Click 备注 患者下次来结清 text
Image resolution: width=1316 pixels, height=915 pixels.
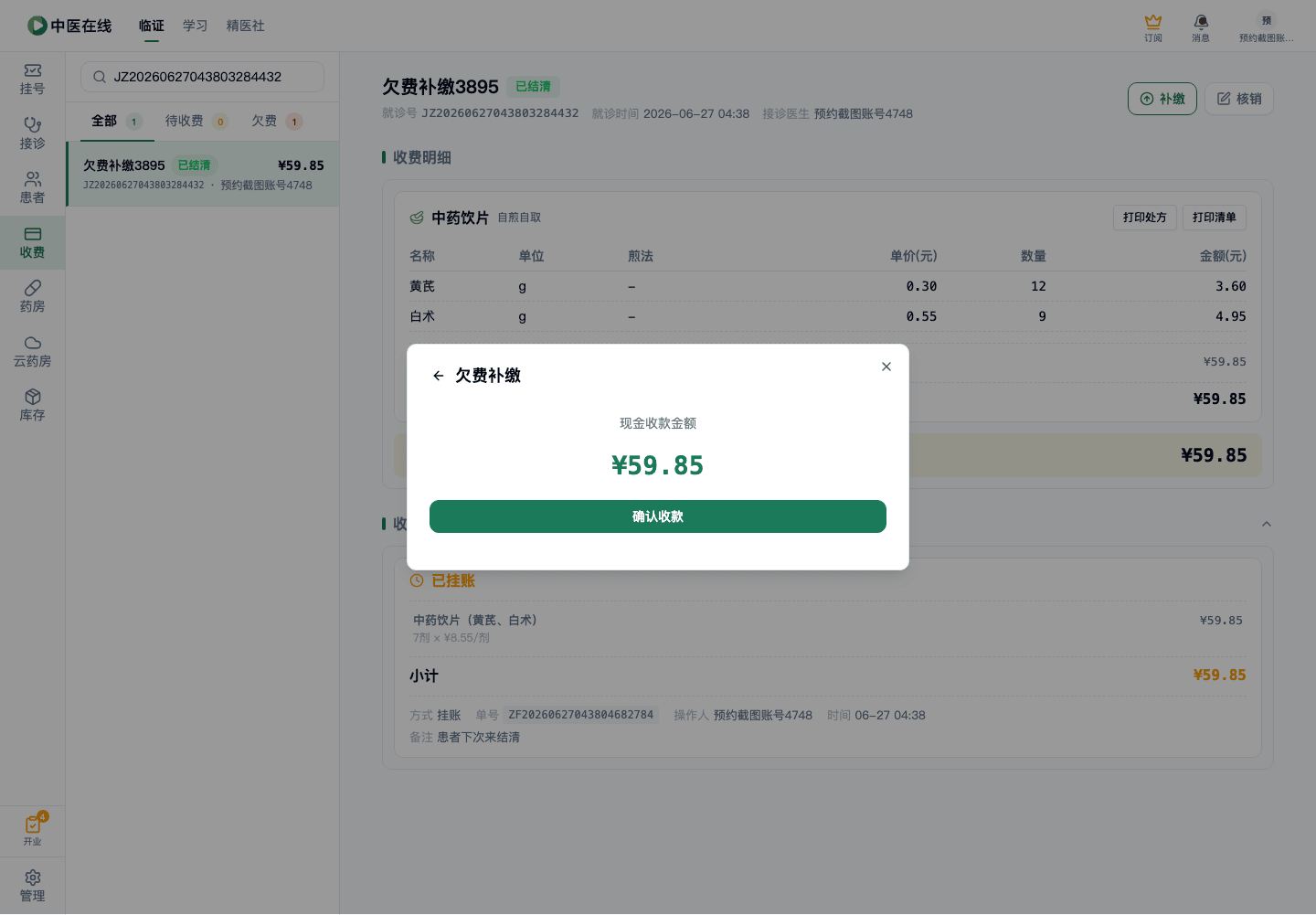point(464,737)
